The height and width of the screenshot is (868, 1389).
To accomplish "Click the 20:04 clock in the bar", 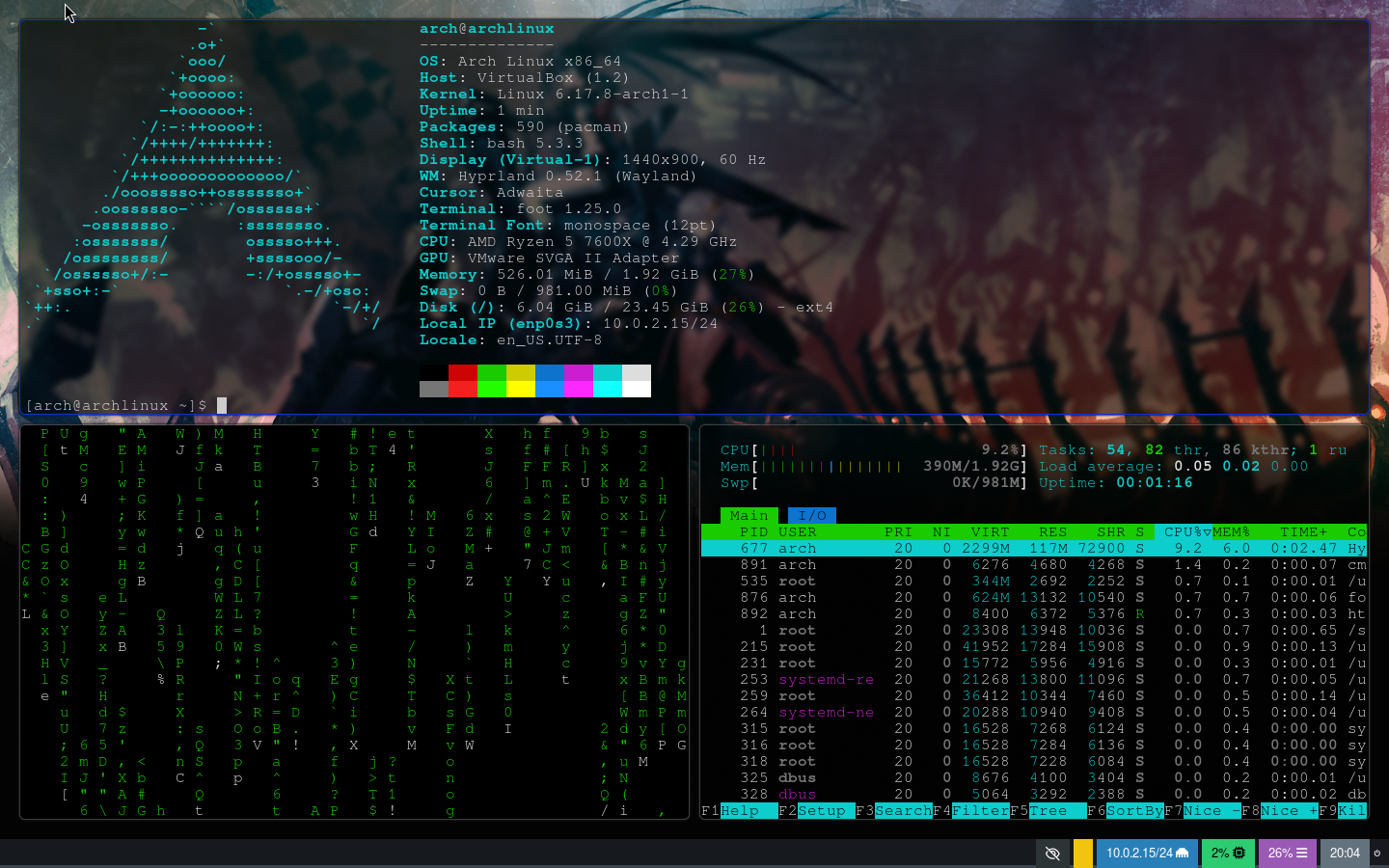I will [x=1345, y=853].
